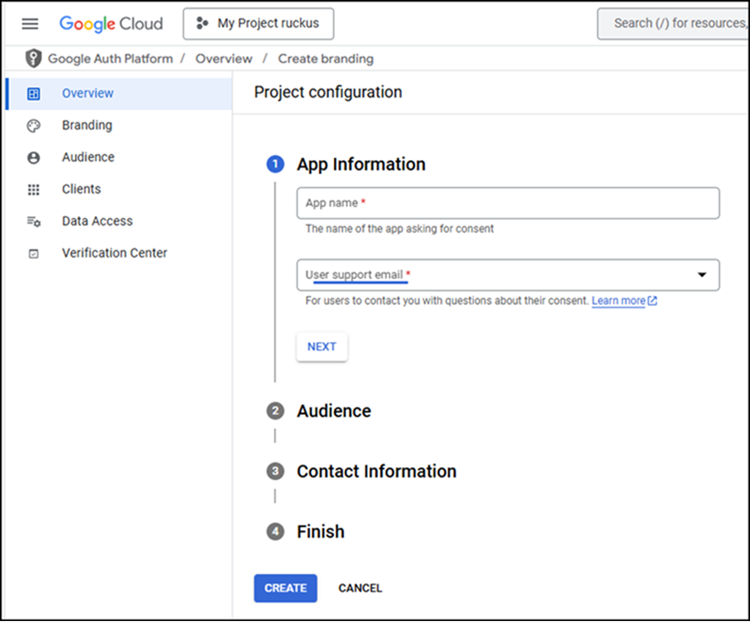Click the Verification Center checkbox icon
This screenshot has height=622, width=750.
(34, 253)
